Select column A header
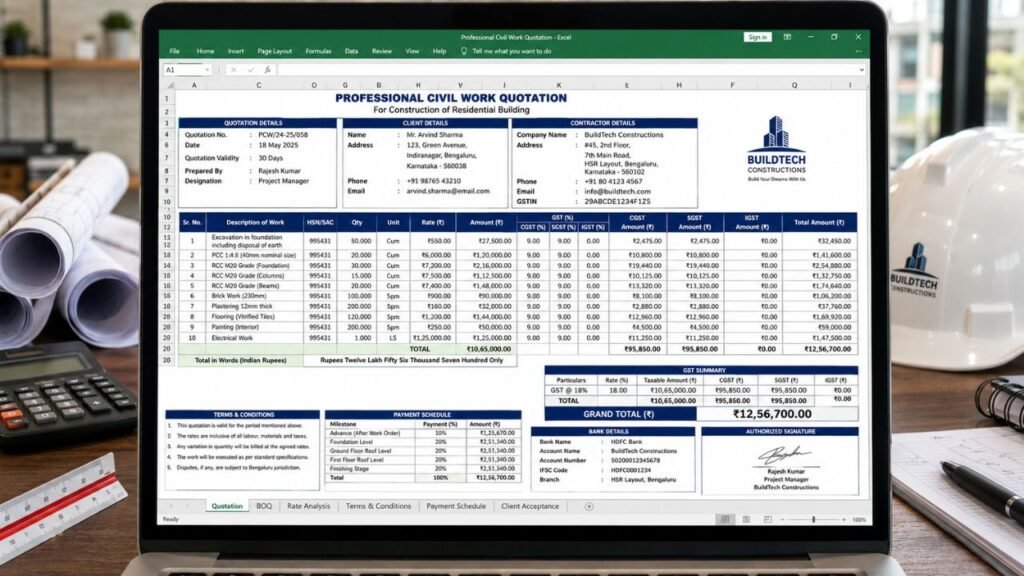Image resolution: width=1024 pixels, height=576 pixels. [x=194, y=85]
